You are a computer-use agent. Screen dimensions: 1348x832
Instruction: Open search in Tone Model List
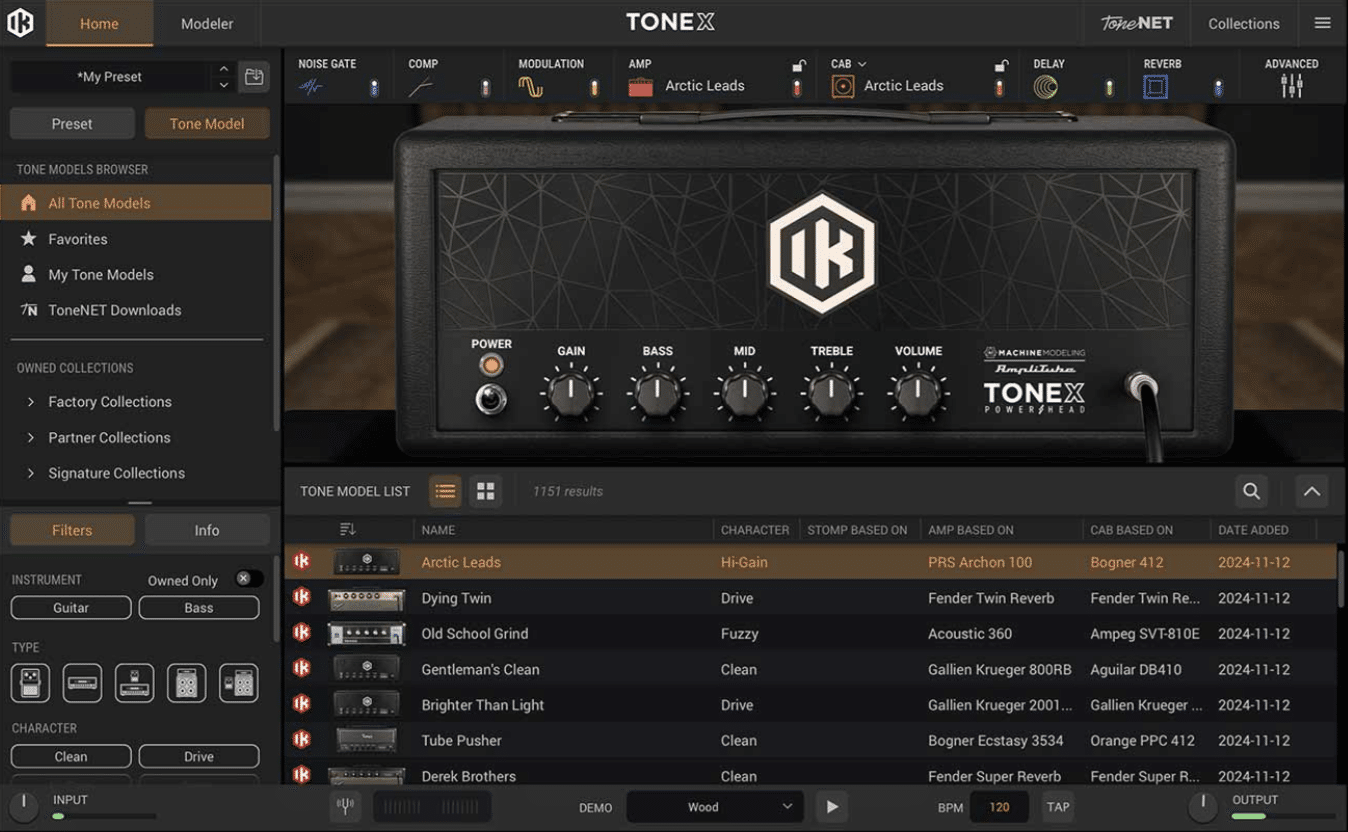click(x=1251, y=491)
